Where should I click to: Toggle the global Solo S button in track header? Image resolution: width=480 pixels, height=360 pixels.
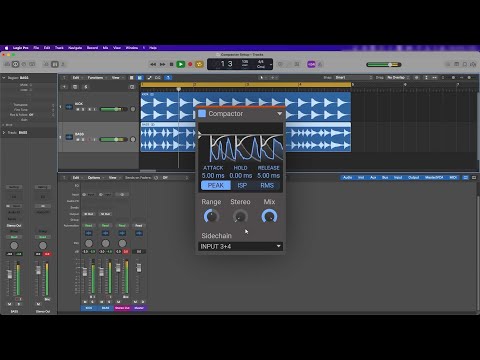(86, 87)
